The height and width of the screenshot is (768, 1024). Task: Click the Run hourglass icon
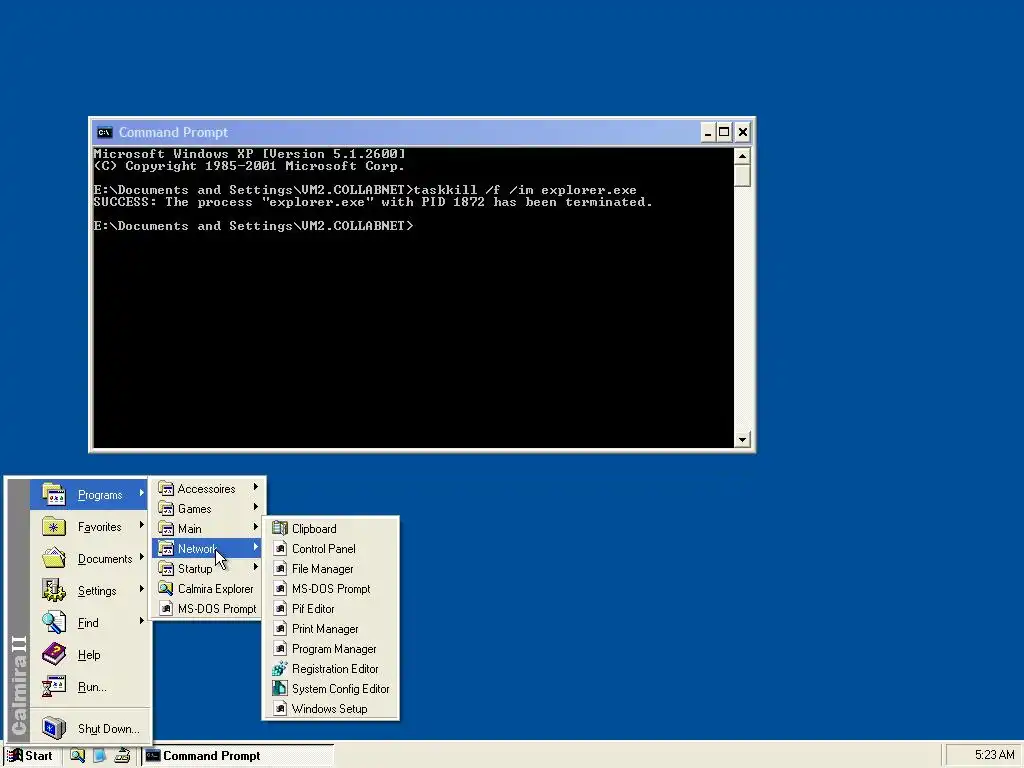54,686
